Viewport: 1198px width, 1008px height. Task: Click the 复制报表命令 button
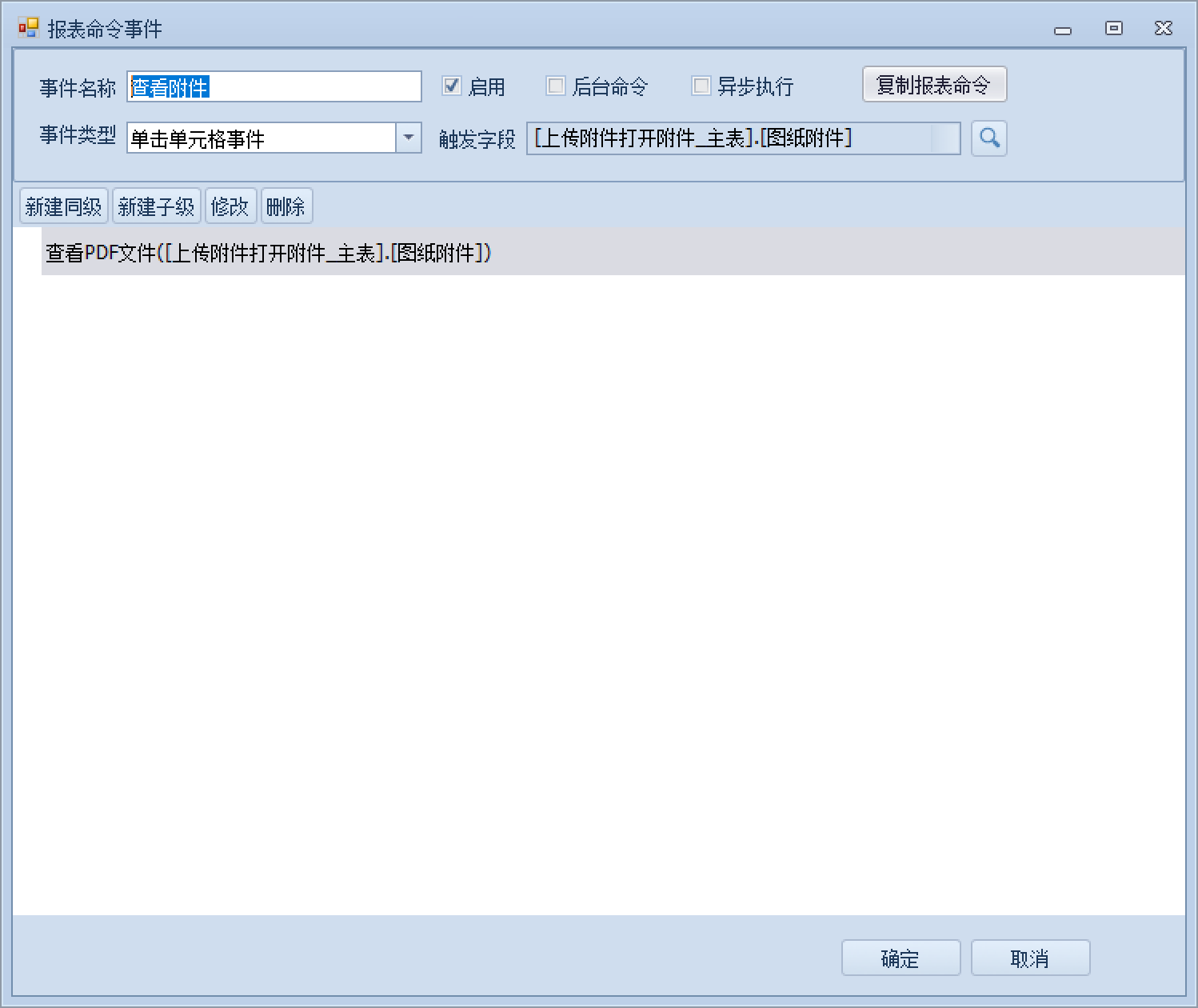pyautogui.click(x=933, y=85)
